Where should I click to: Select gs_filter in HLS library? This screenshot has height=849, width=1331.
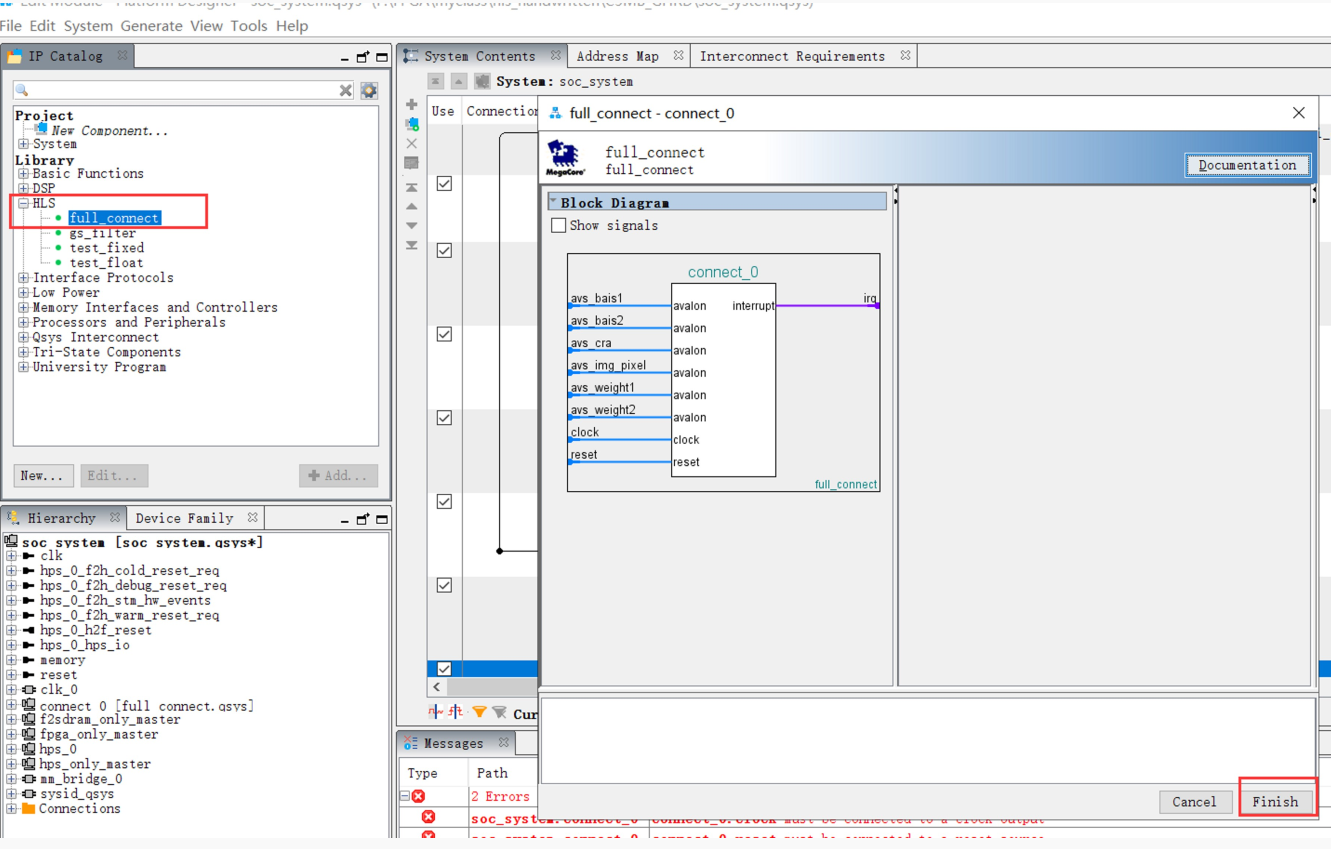[x=102, y=233]
